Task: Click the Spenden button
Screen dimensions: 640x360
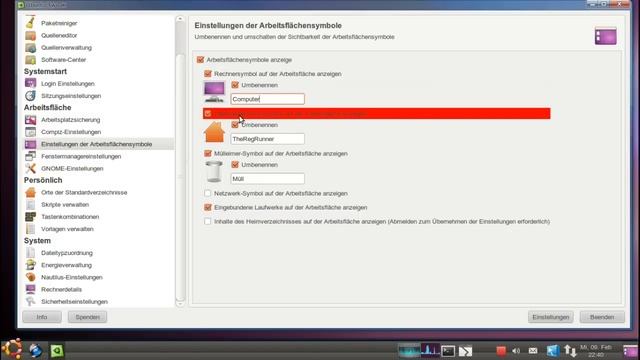Action: (x=87, y=317)
